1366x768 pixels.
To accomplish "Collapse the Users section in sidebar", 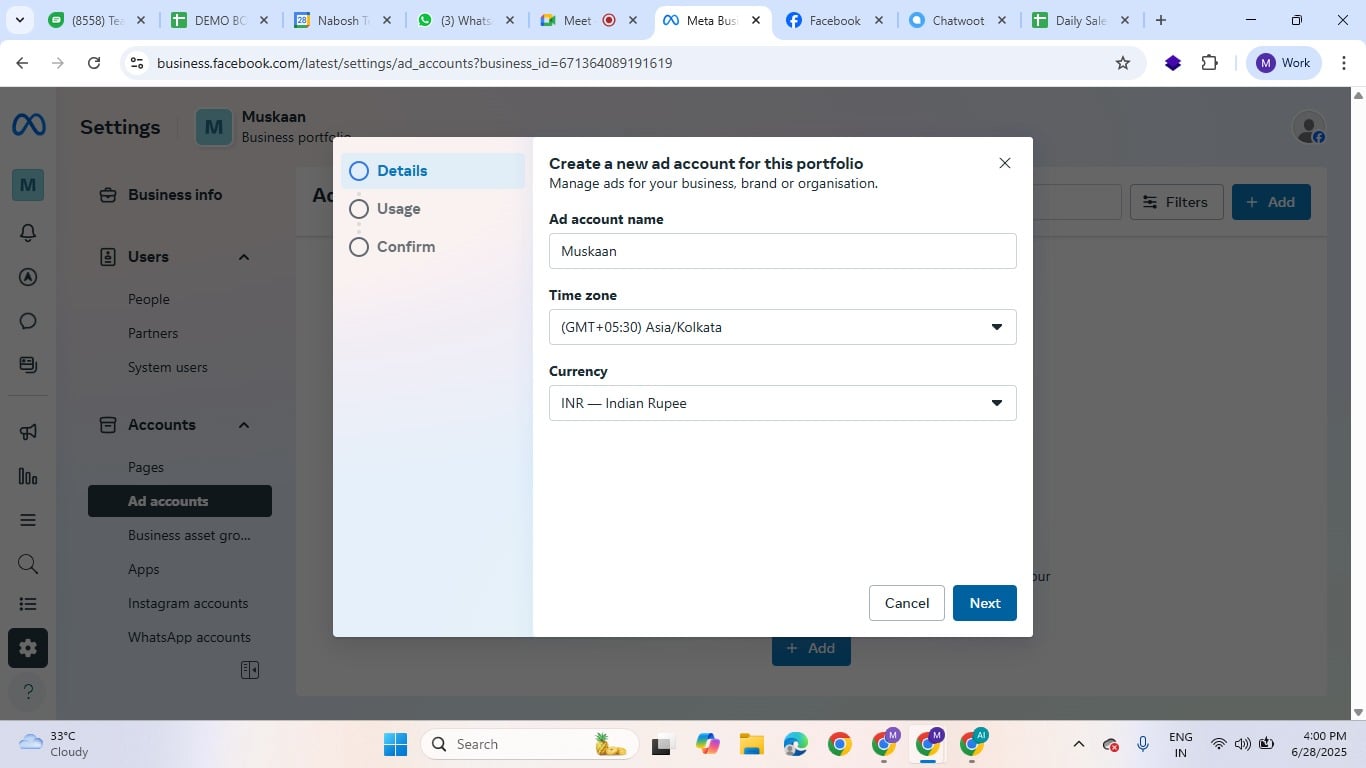I will pyautogui.click(x=242, y=256).
